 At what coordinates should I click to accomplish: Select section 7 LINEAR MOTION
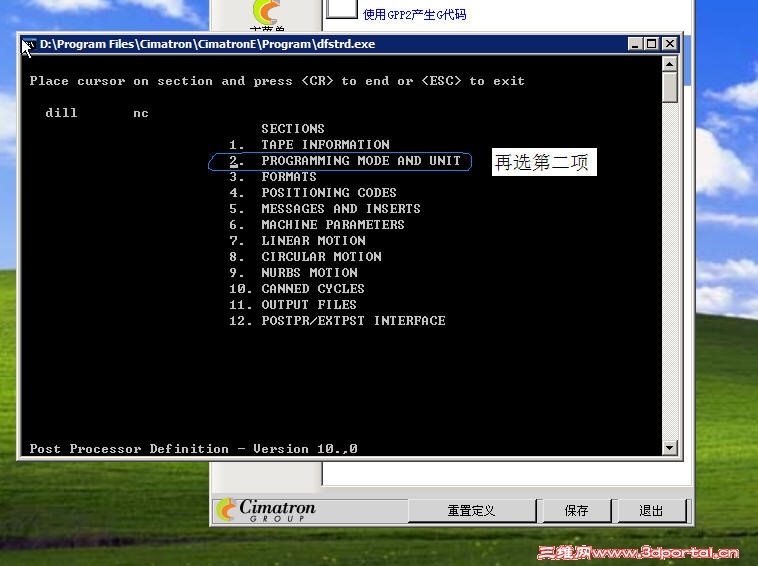[297, 240]
